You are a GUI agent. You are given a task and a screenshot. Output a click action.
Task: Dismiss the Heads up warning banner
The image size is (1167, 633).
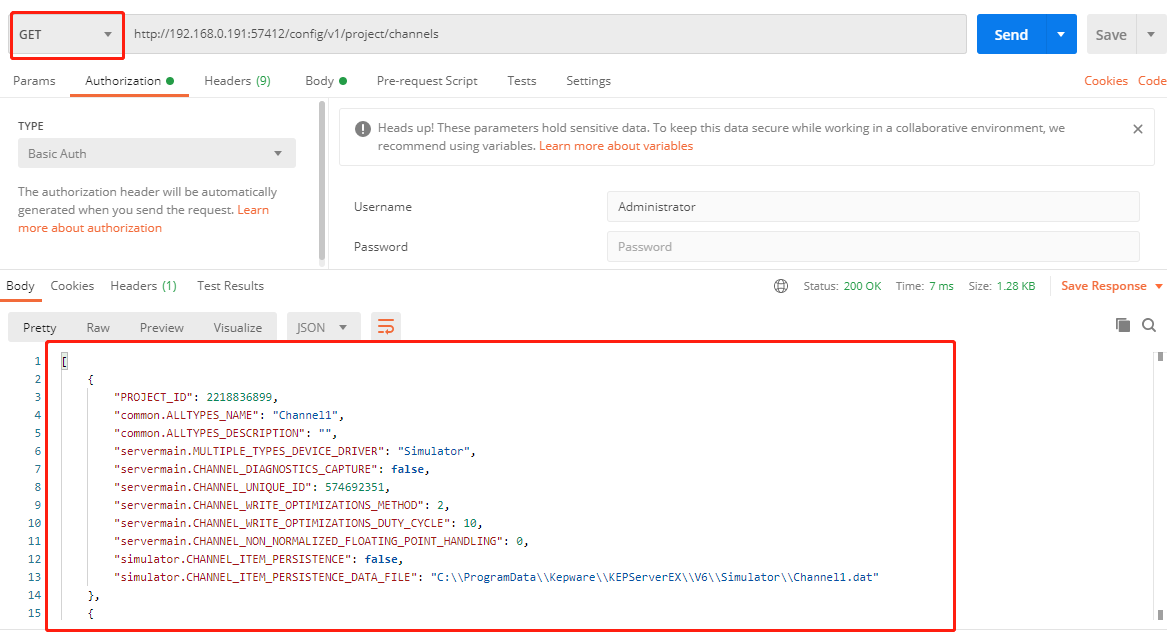click(x=1137, y=129)
